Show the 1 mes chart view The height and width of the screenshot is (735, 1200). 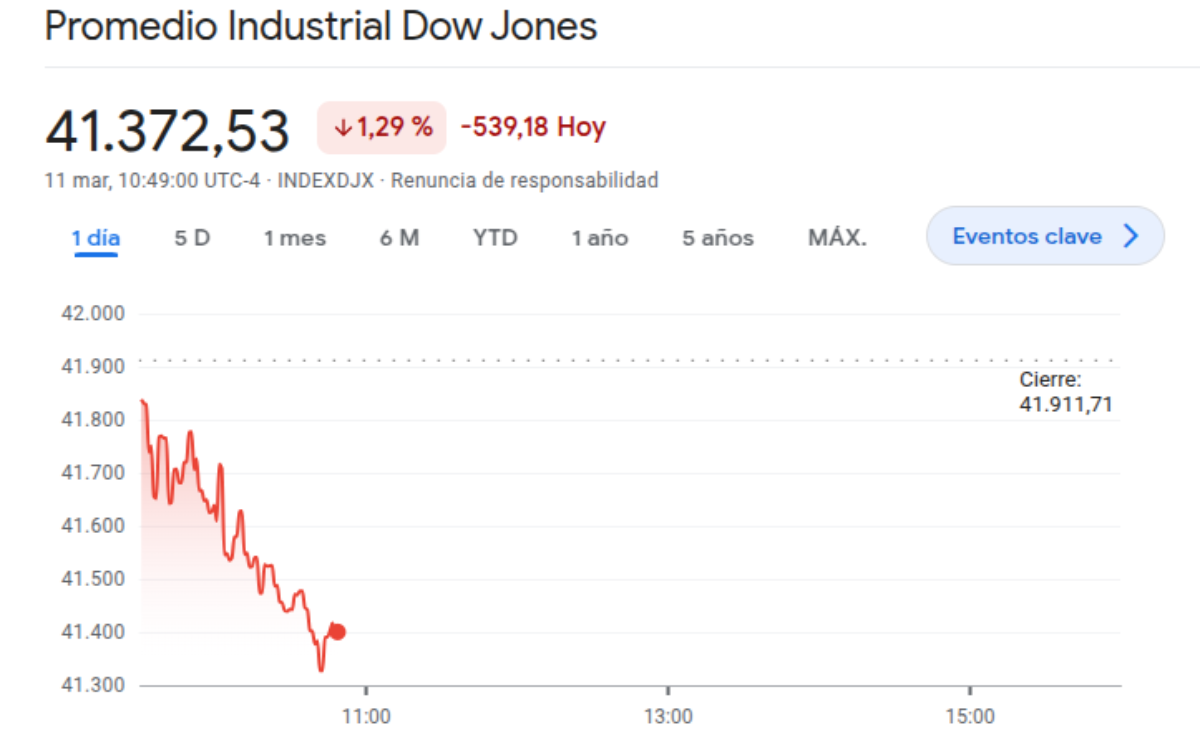[295, 238]
